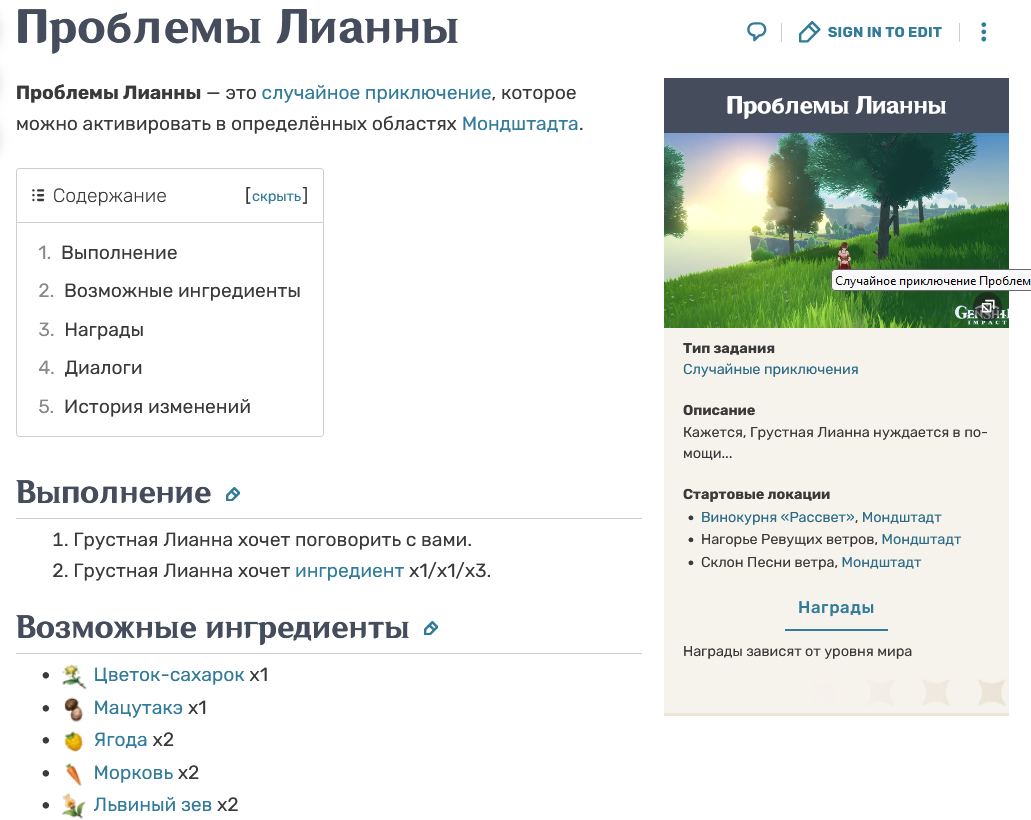The height and width of the screenshot is (820, 1031).
Task: Click the Стартовые локации label
Action: pyautogui.click(x=756, y=494)
